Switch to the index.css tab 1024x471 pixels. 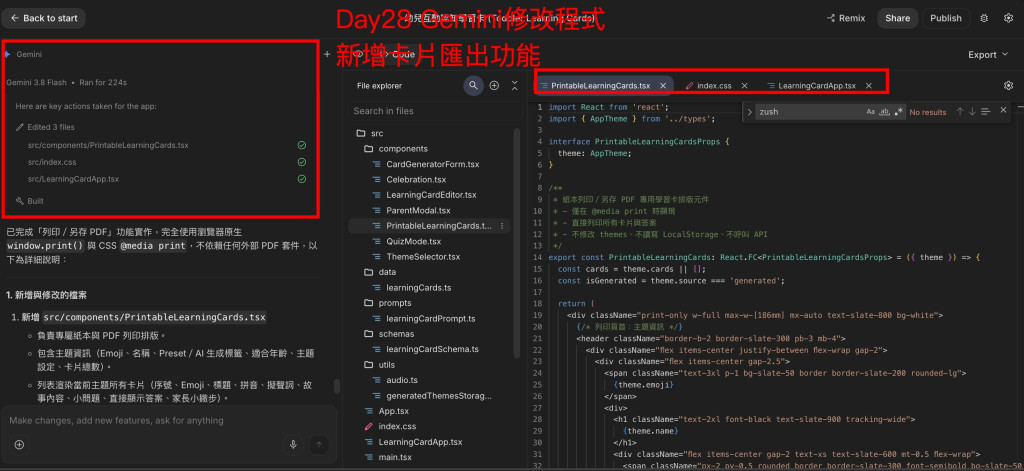click(714, 86)
